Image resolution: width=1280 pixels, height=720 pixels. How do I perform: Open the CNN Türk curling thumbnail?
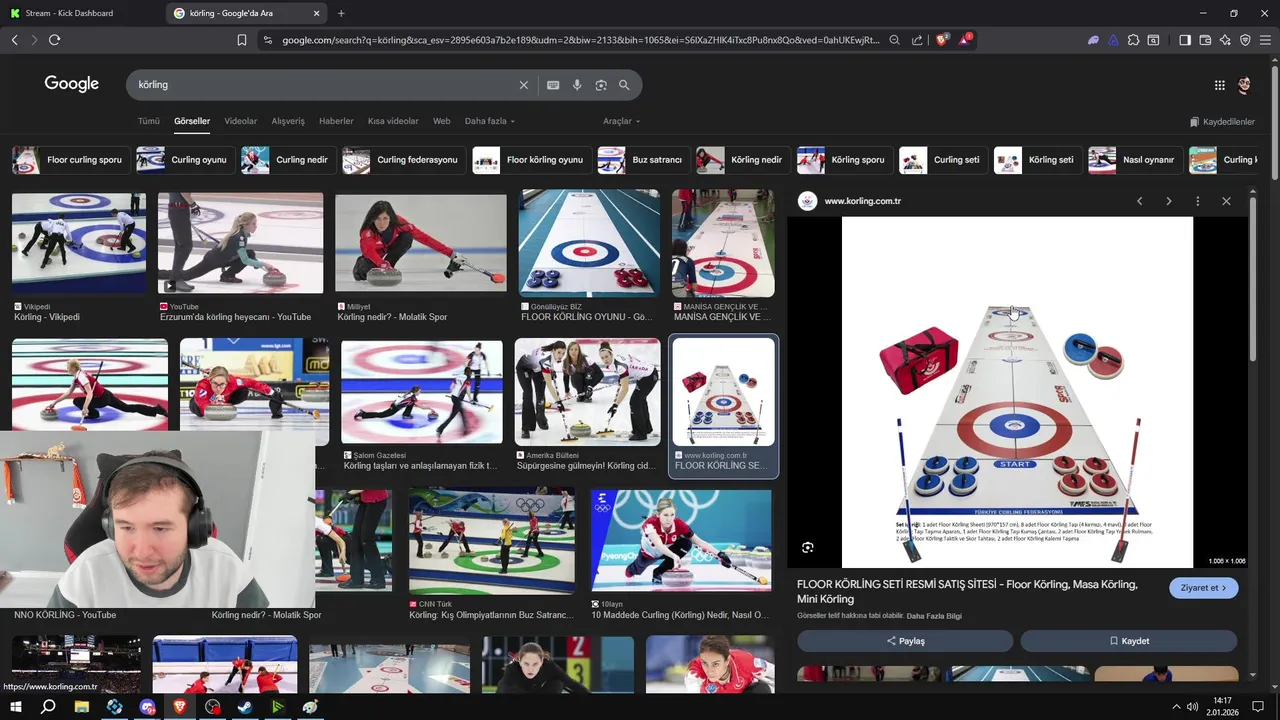(492, 540)
